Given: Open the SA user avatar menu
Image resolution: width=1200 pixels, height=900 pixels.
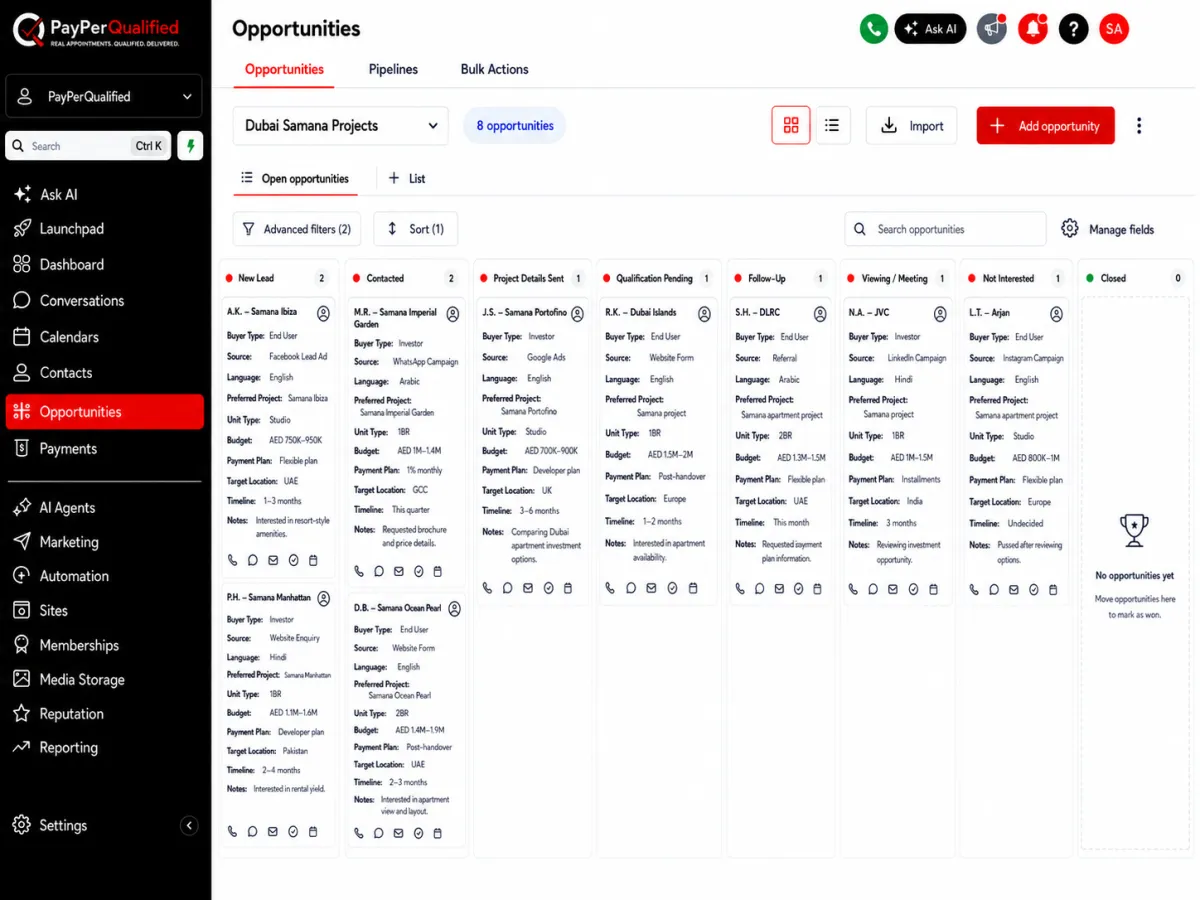Looking at the screenshot, I should coord(1114,29).
